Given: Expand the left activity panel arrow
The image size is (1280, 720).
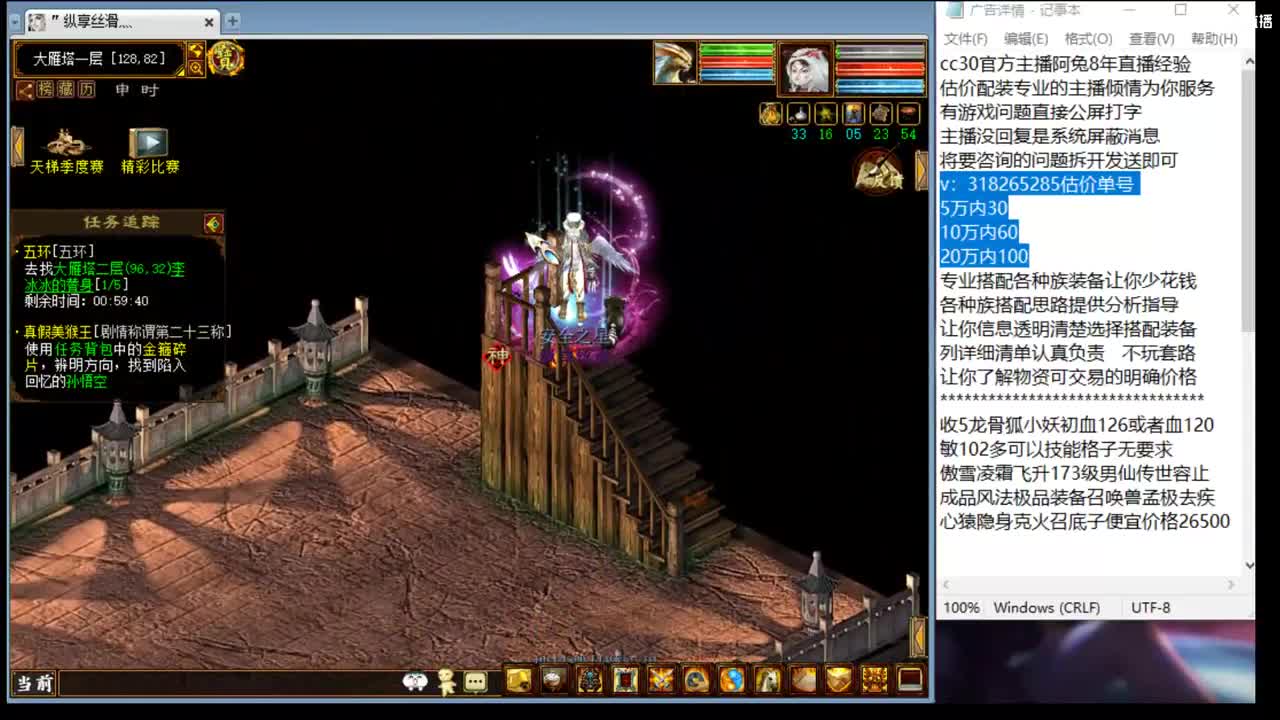Looking at the screenshot, I should point(17,146).
